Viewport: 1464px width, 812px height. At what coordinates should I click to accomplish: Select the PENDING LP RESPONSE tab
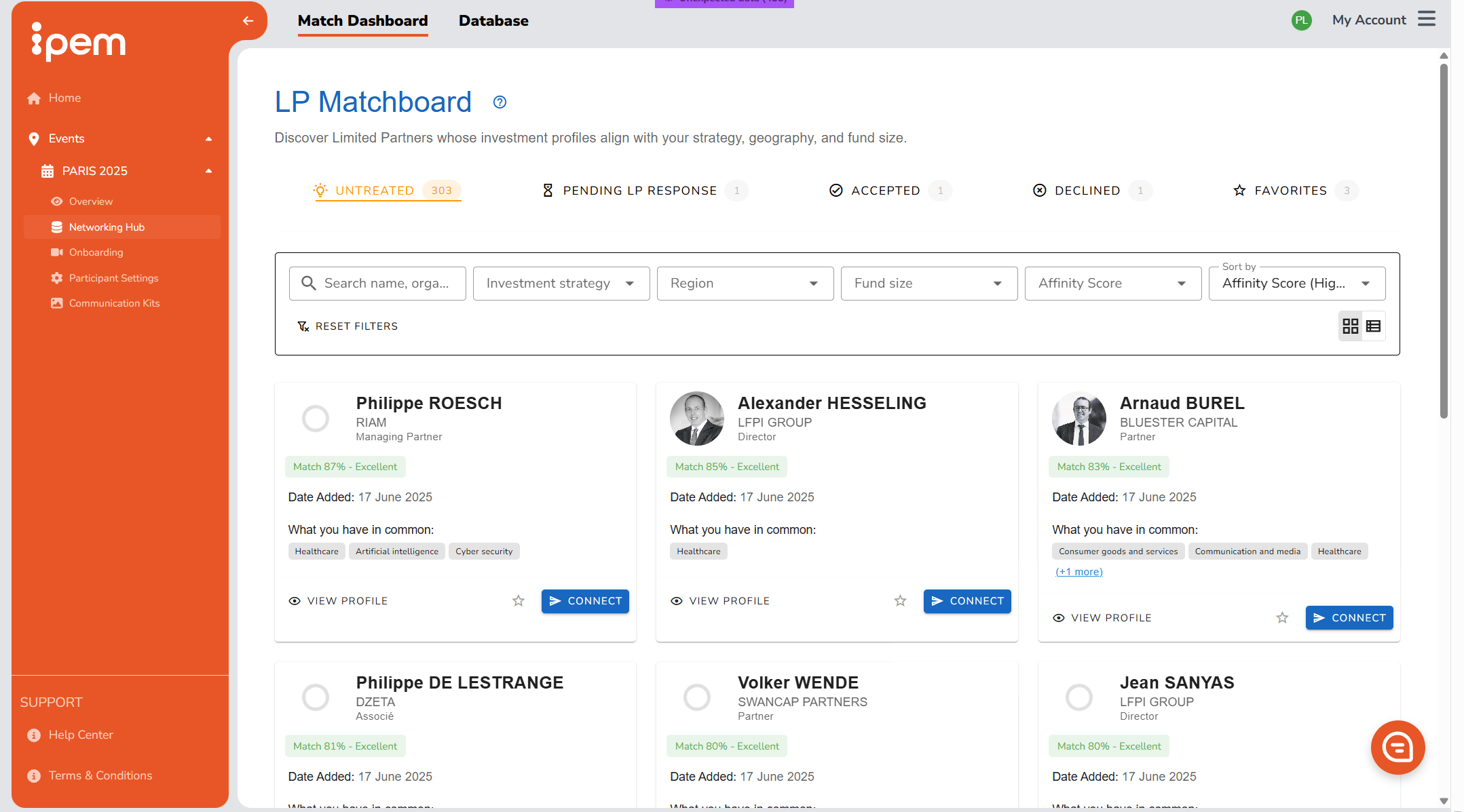tap(645, 191)
